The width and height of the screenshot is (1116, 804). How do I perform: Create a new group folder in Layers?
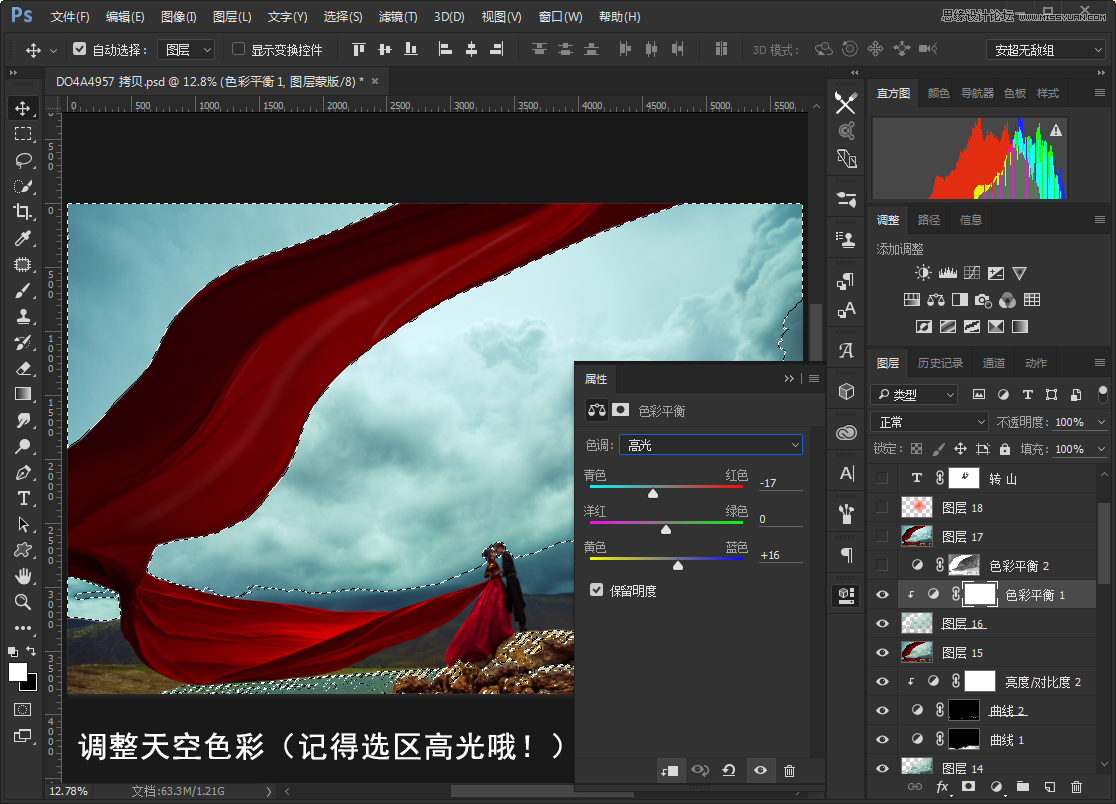[1023, 787]
